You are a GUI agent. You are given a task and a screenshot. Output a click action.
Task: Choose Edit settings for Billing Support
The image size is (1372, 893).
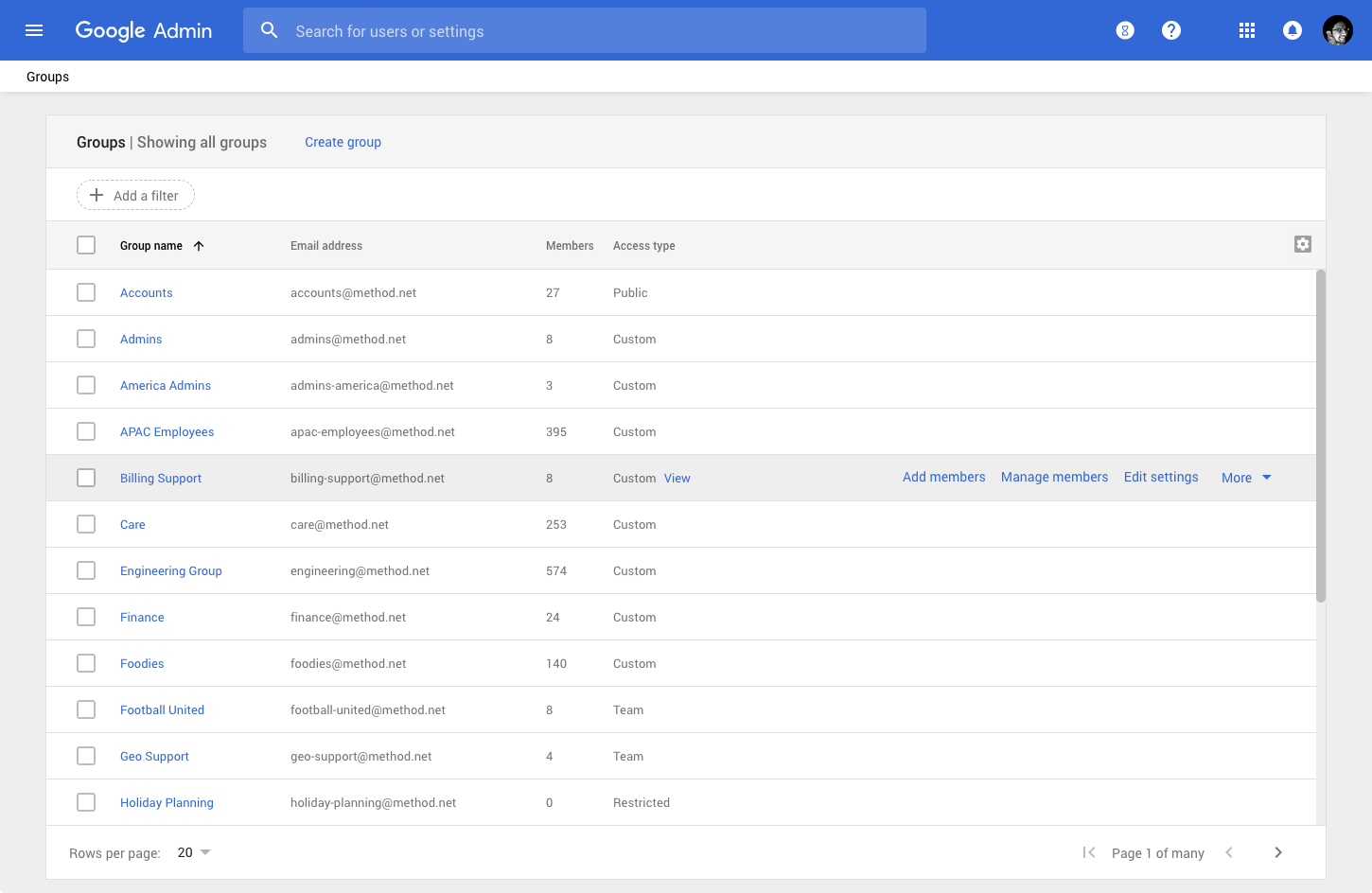tap(1161, 477)
